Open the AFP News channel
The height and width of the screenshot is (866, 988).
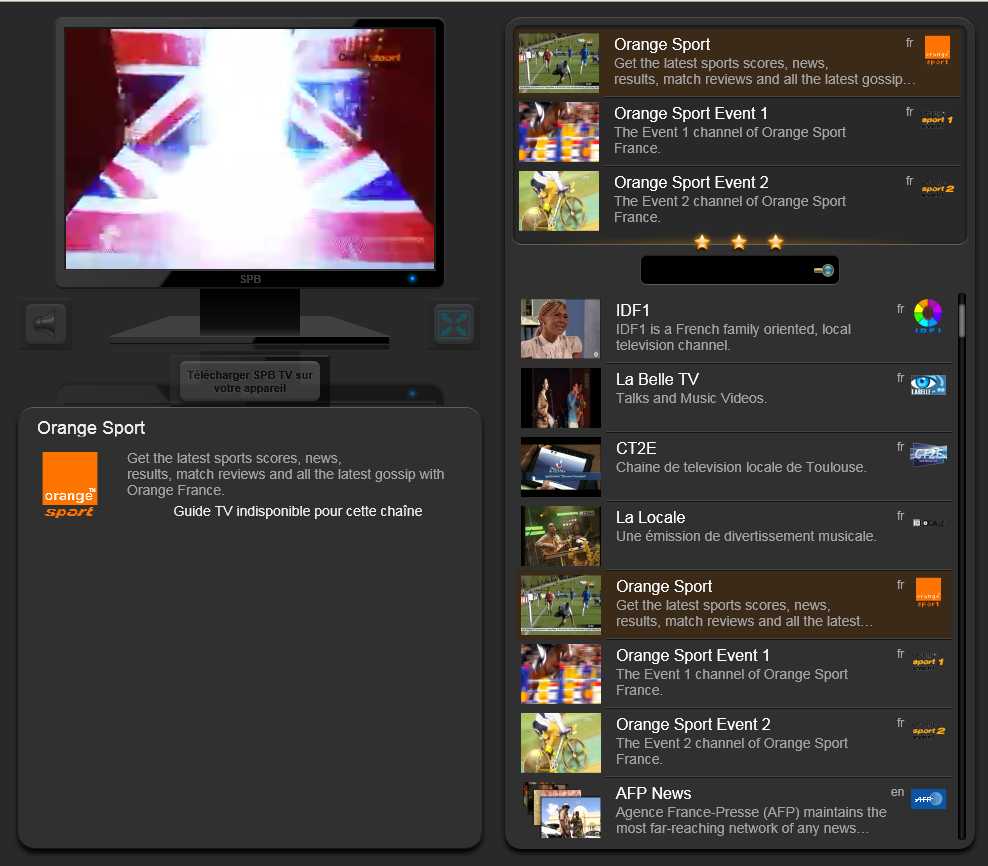(740, 811)
